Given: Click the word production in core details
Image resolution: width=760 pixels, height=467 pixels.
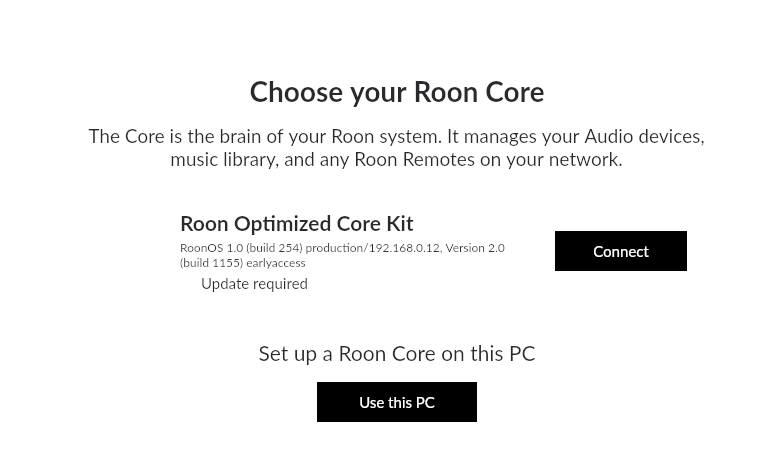Looking at the screenshot, I should 334,248.
